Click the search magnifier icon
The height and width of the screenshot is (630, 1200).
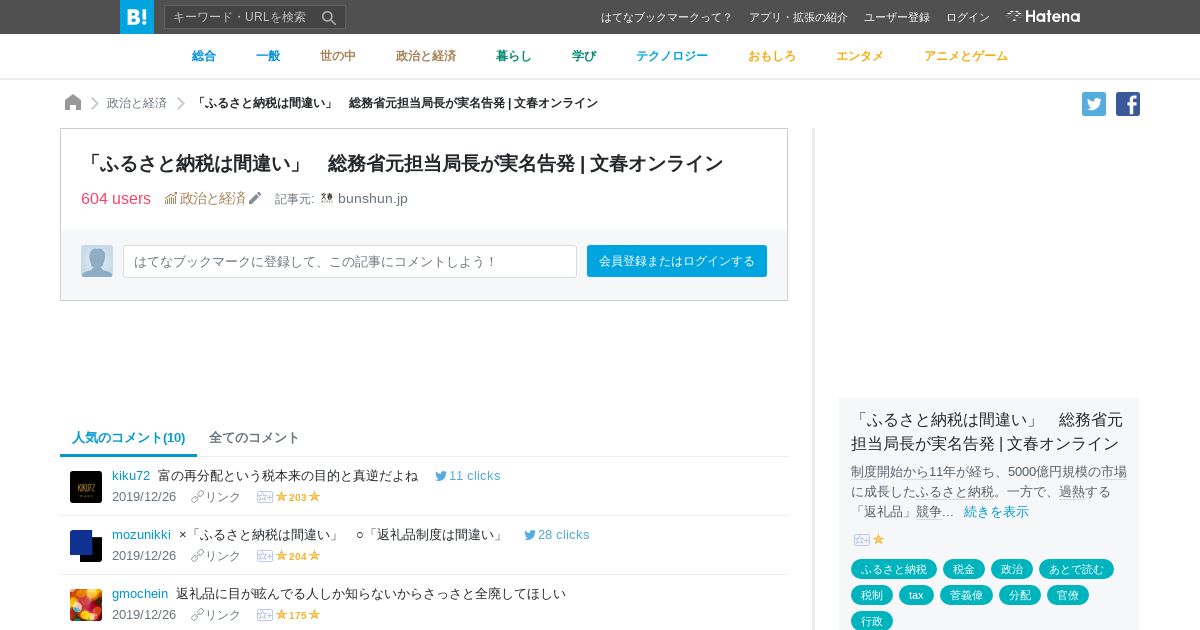tap(329, 17)
